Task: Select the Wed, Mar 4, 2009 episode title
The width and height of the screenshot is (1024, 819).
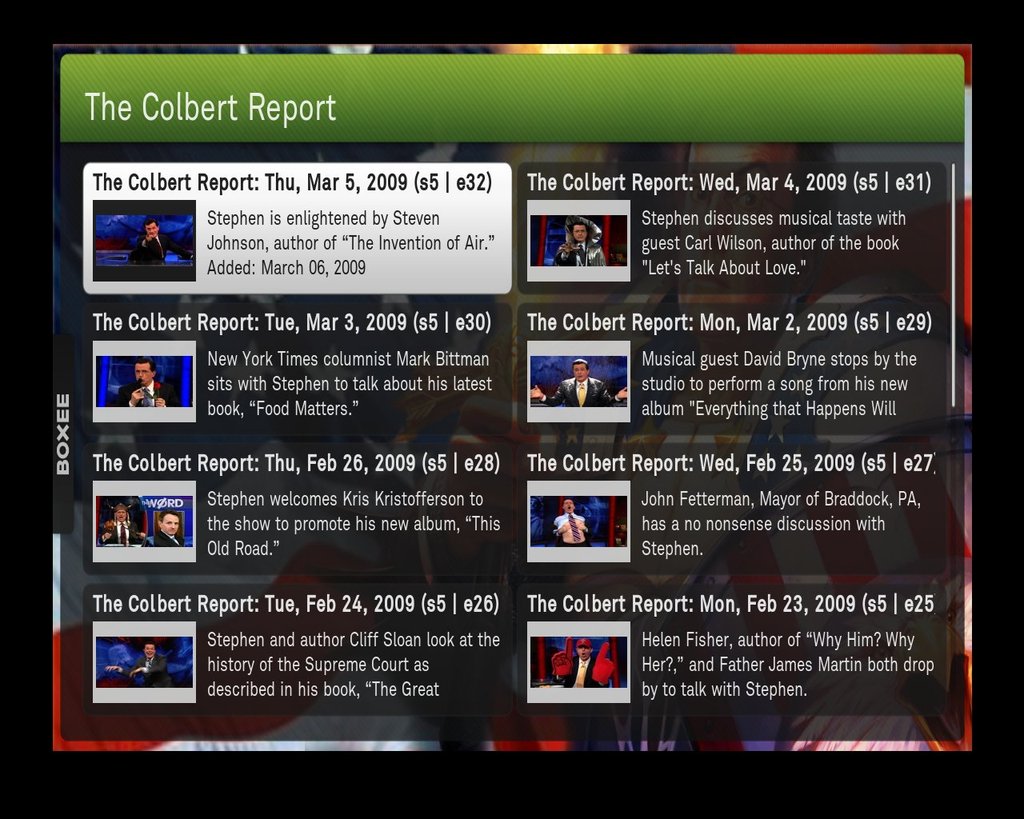Action: click(729, 182)
